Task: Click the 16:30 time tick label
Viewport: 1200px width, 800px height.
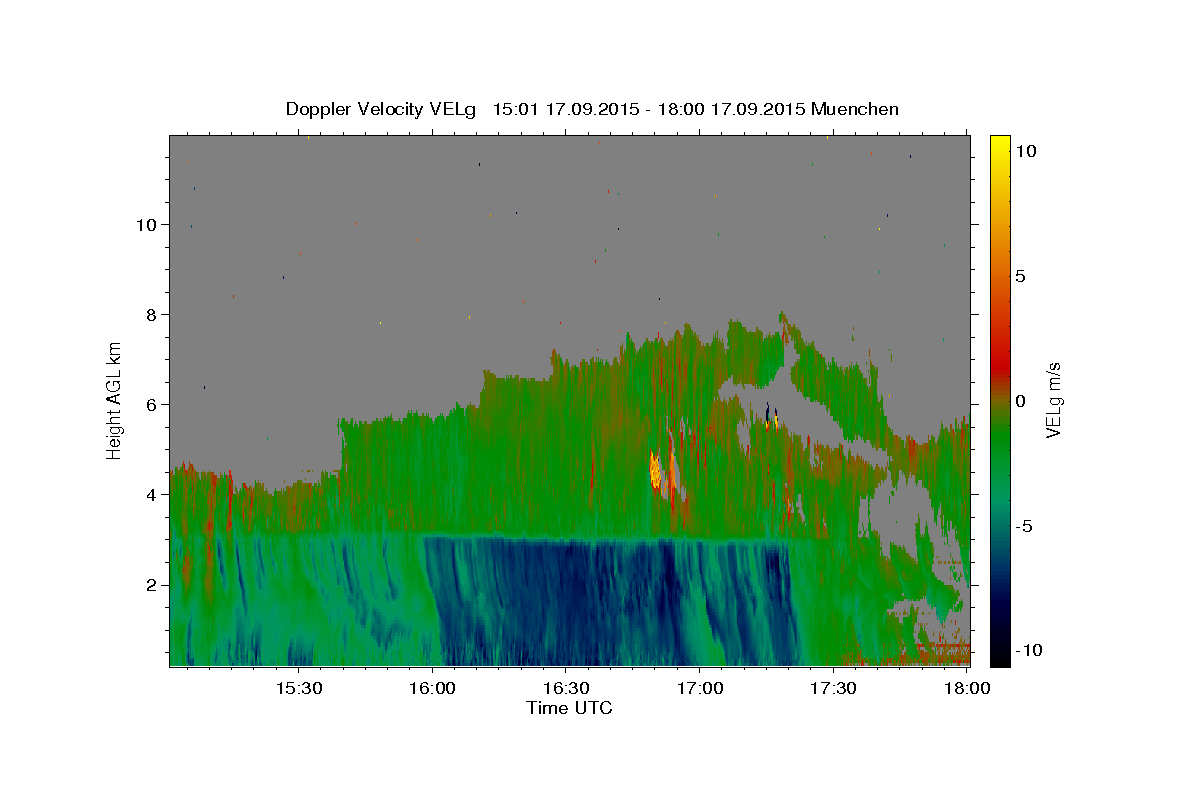Action: [x=565, y=688]
